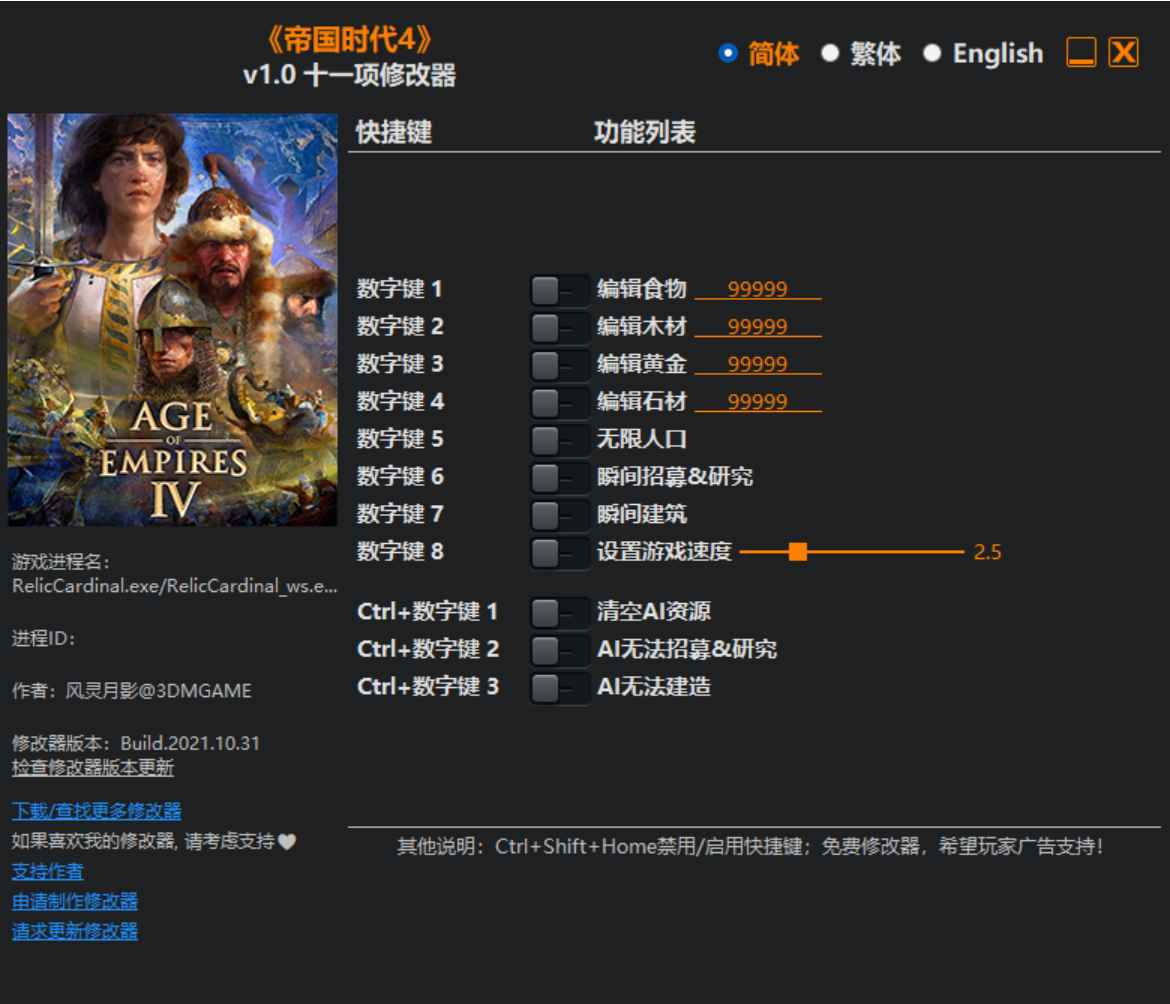Click the game speed slider handle
Viewport: 1170px width, 1004px height.
tap(797, 551)
